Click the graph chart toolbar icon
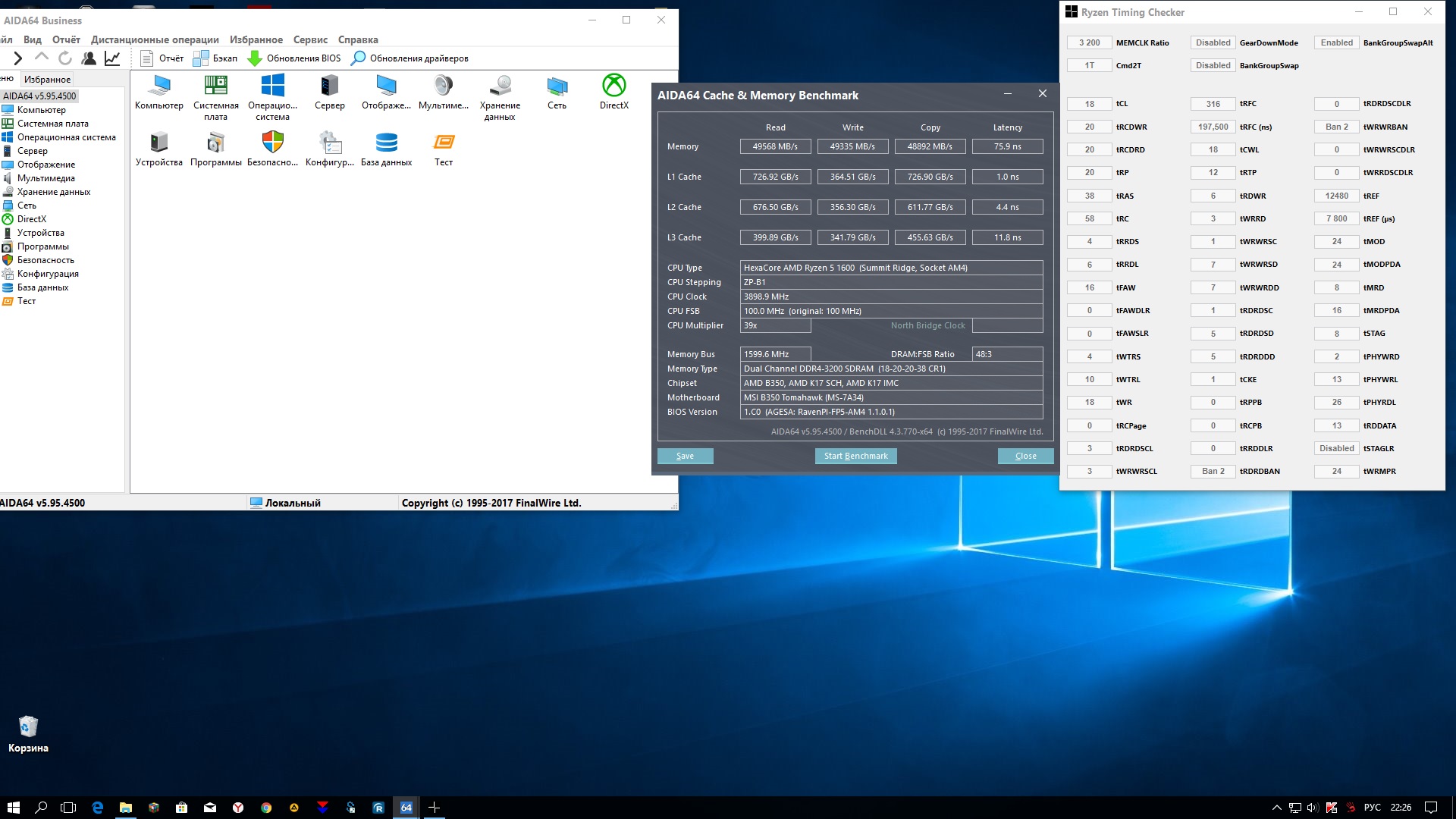Image resolution: width=1456 pixels, height=819 pixels. [x=112, y=58]
